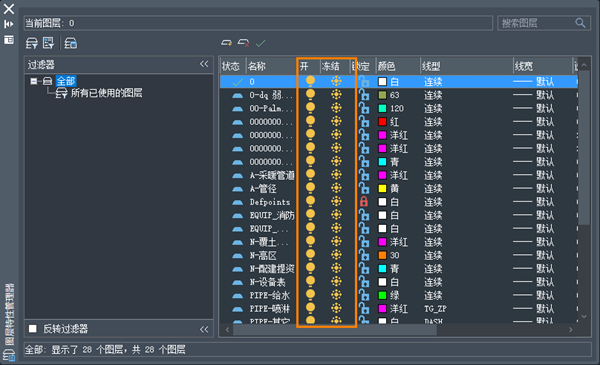Screen dimensions: 600x365
Task: Collapse the 过滤器 panel with top chevrons
Action: pyautogui.click(x=204, y=64)
